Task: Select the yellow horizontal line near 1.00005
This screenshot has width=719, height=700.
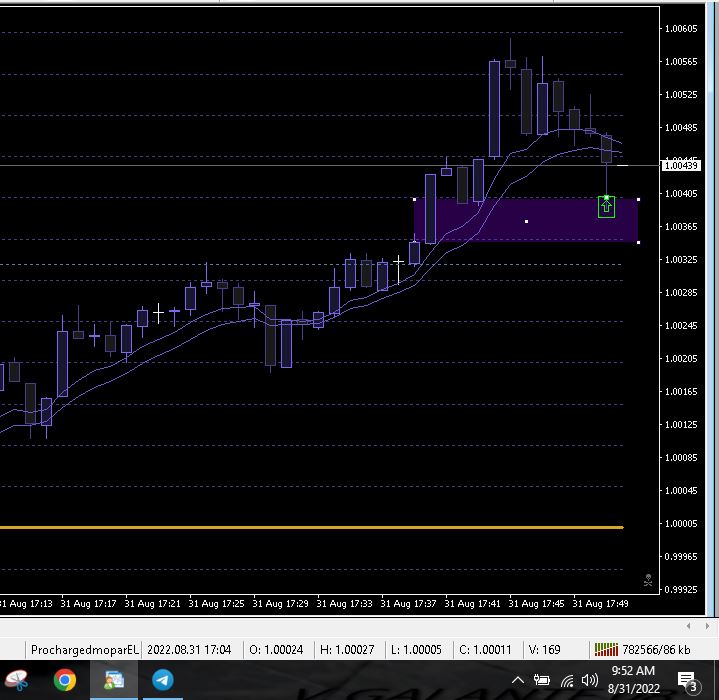Action: [312, 527]
